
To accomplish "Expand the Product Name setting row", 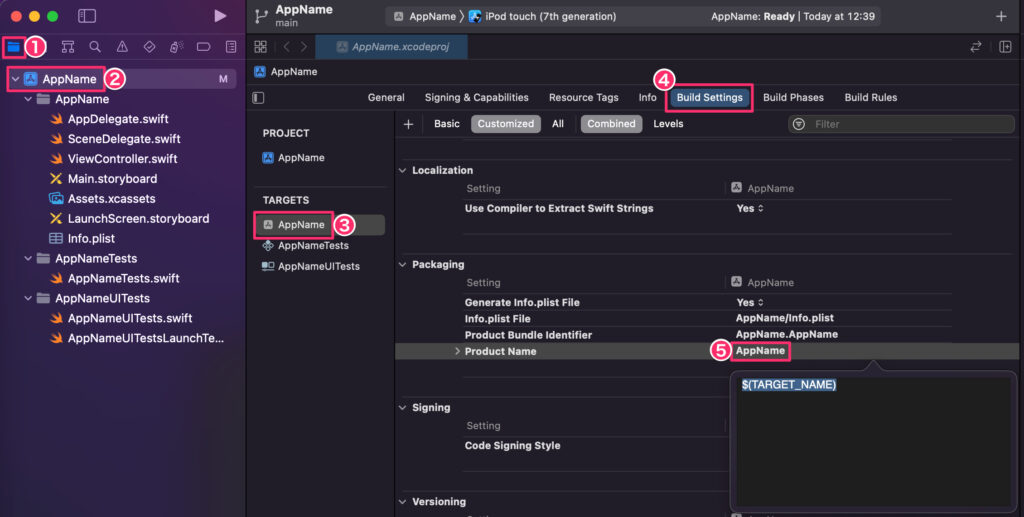I will 458,351.
